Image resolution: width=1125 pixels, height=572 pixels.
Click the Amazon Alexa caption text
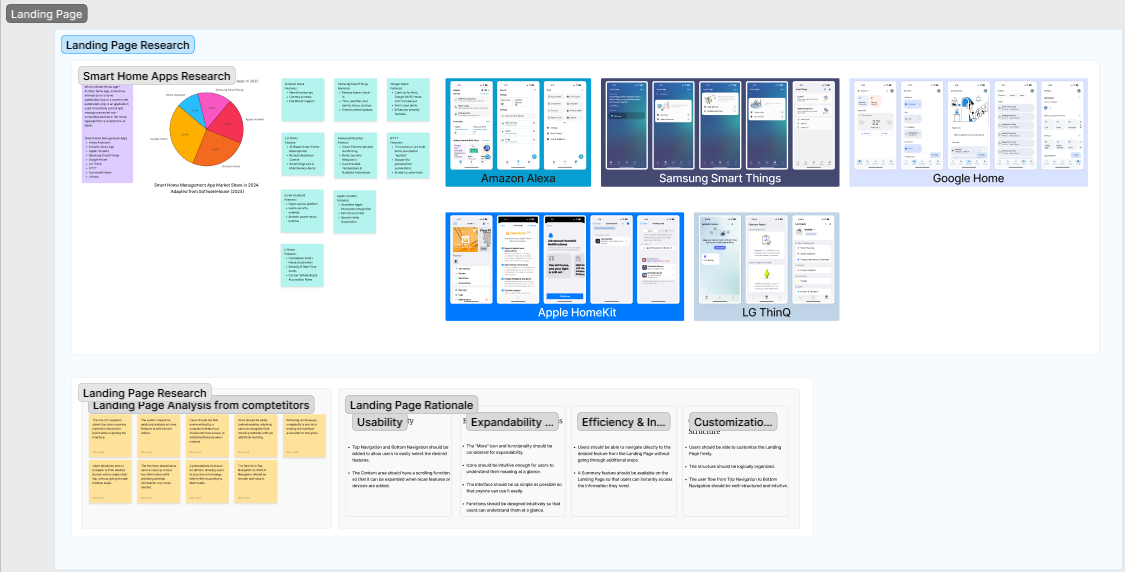(x=517, y=178)
